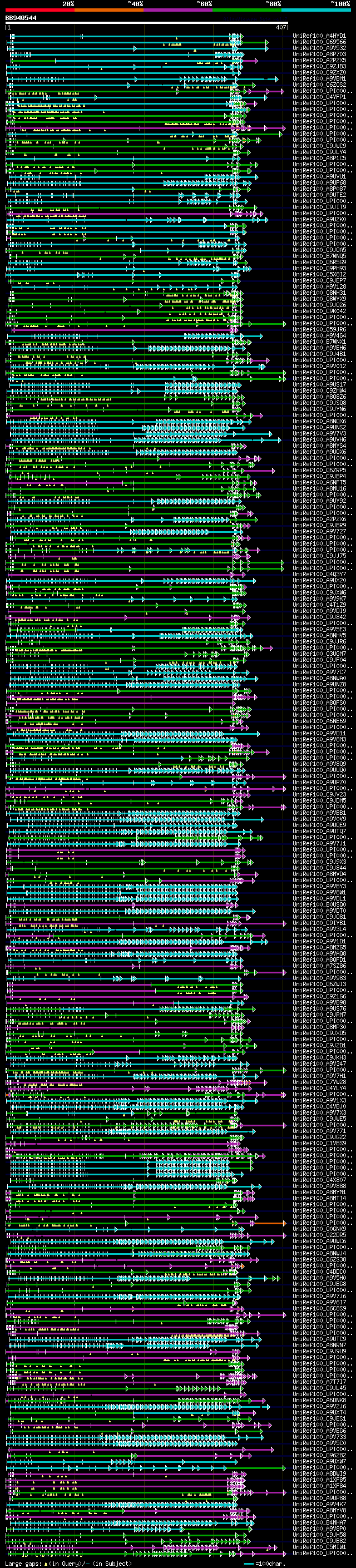Click the red 20% identity legend bar
The height and width of the screenshot is (1568, 356).
[40, 10]
